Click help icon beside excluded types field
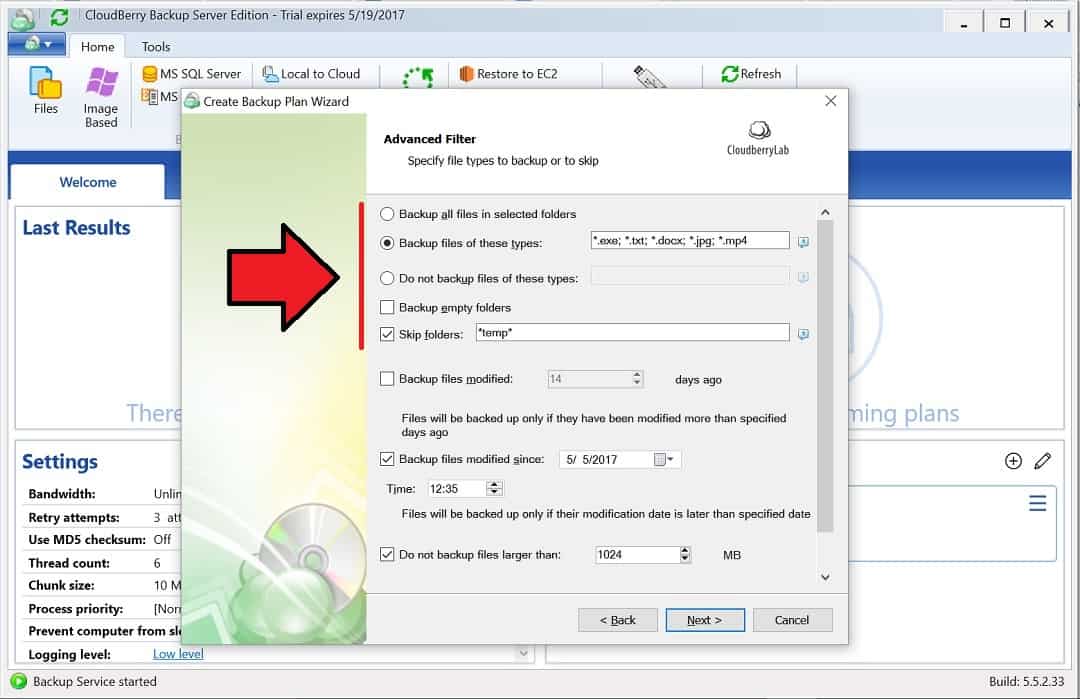Viewport: 1080px width, 699px height. coord(803,278)
